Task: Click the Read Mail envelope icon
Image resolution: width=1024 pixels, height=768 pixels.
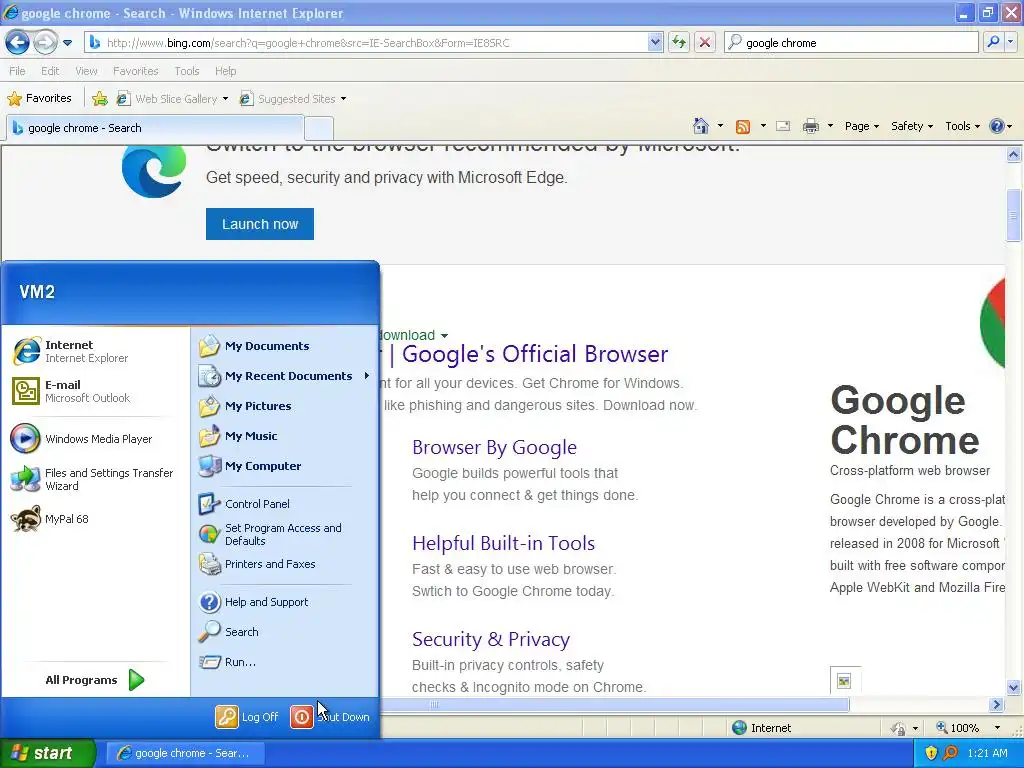Action: click(783, 126)
